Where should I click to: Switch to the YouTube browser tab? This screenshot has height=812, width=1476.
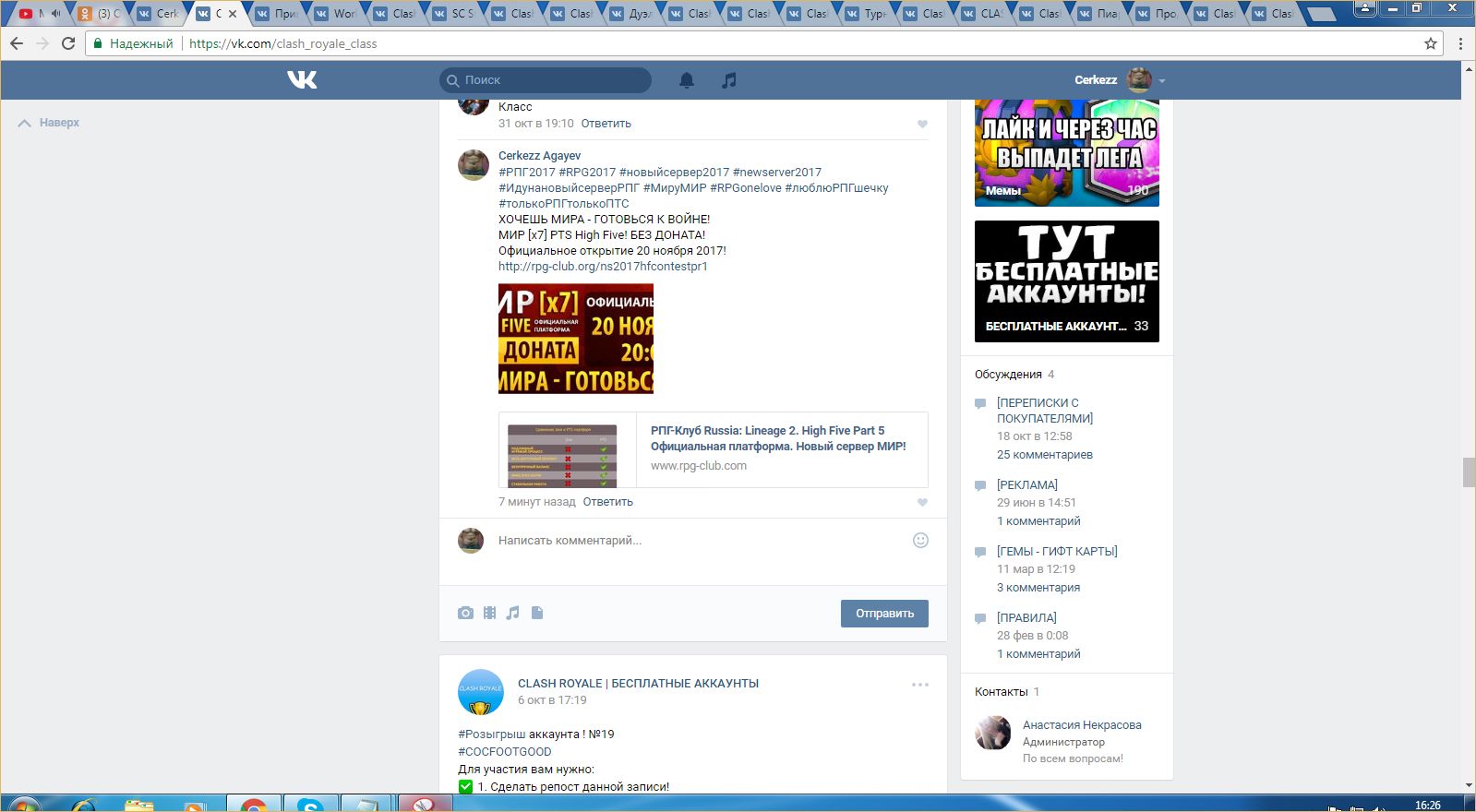pyautogui.click(x=39, y=14)
